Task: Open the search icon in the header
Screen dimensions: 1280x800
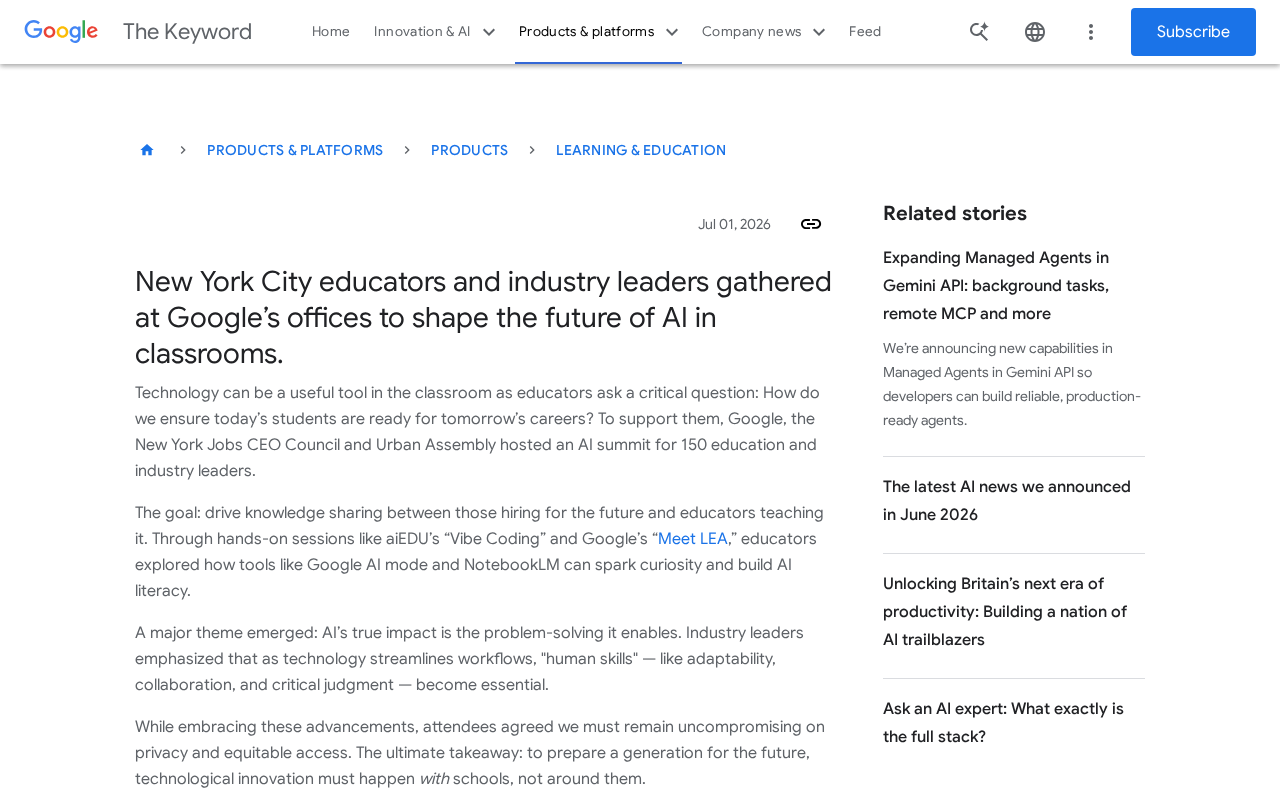Action: coord(979,32)
